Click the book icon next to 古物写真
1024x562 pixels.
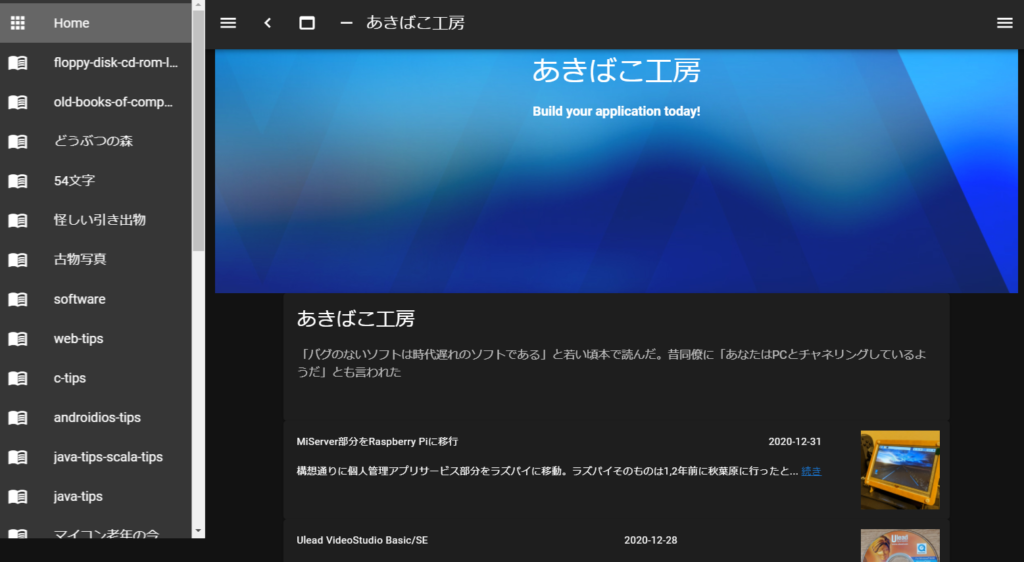[17, 260]
